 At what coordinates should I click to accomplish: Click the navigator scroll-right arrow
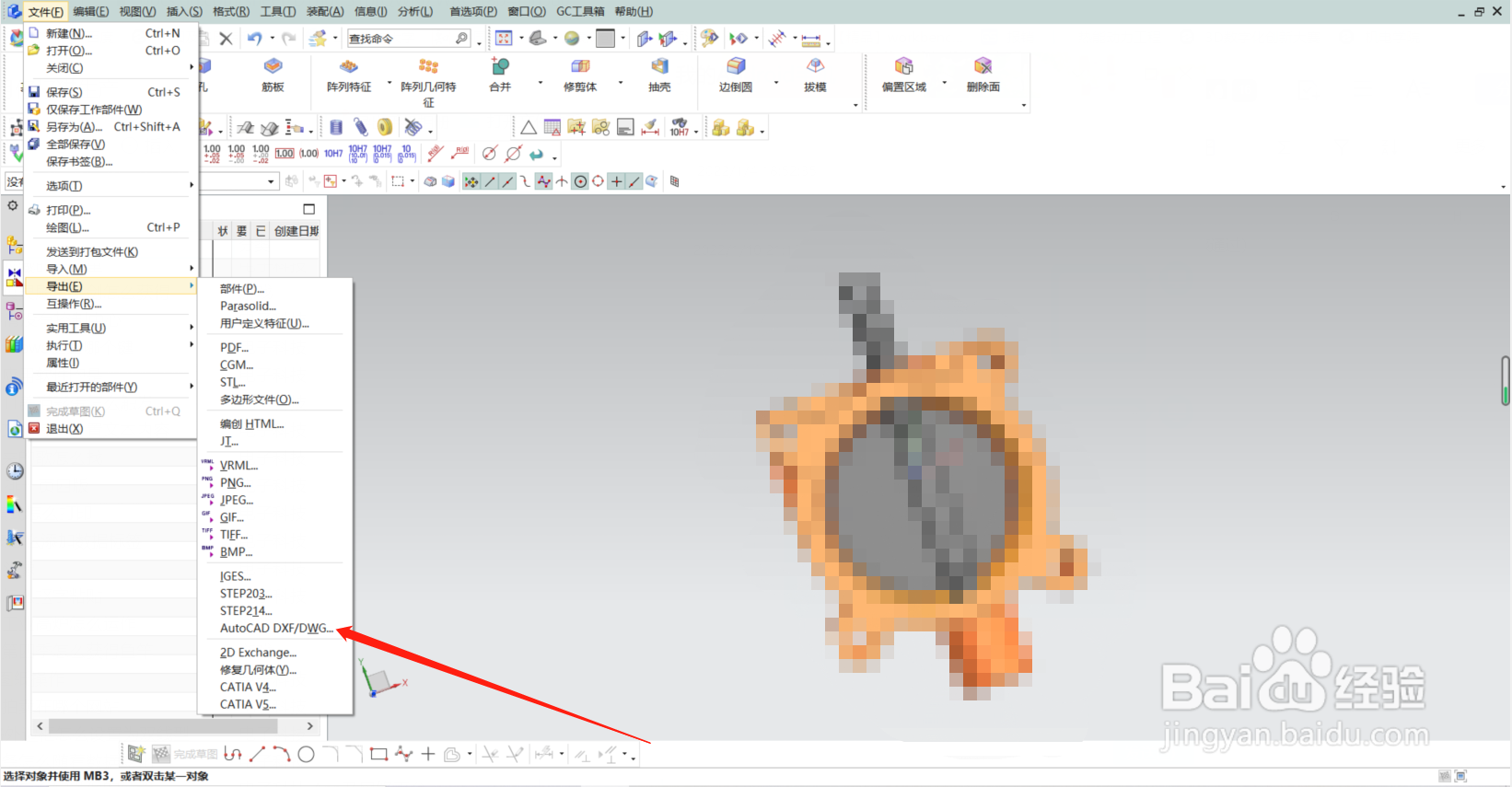point(309,726)
